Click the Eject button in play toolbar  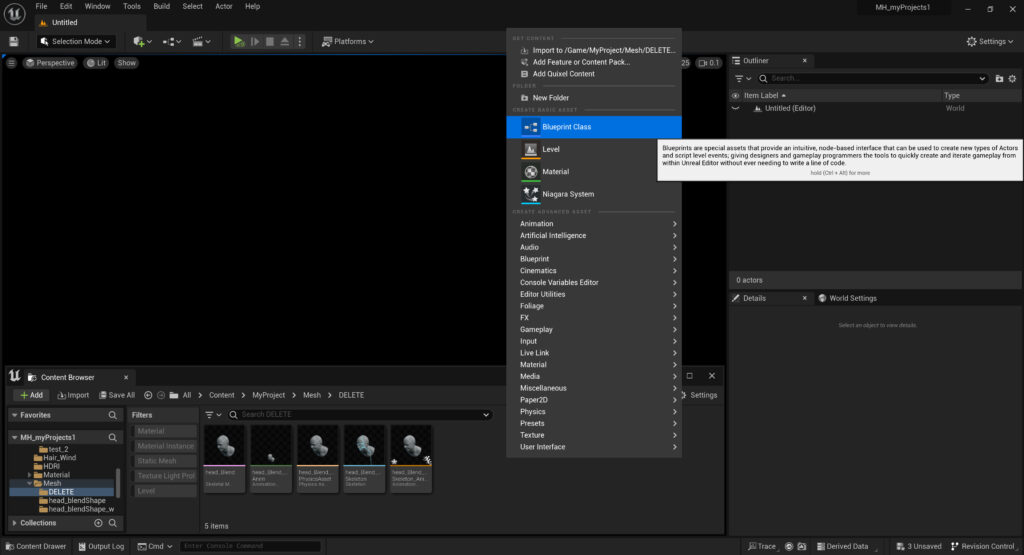coord(285,41)
